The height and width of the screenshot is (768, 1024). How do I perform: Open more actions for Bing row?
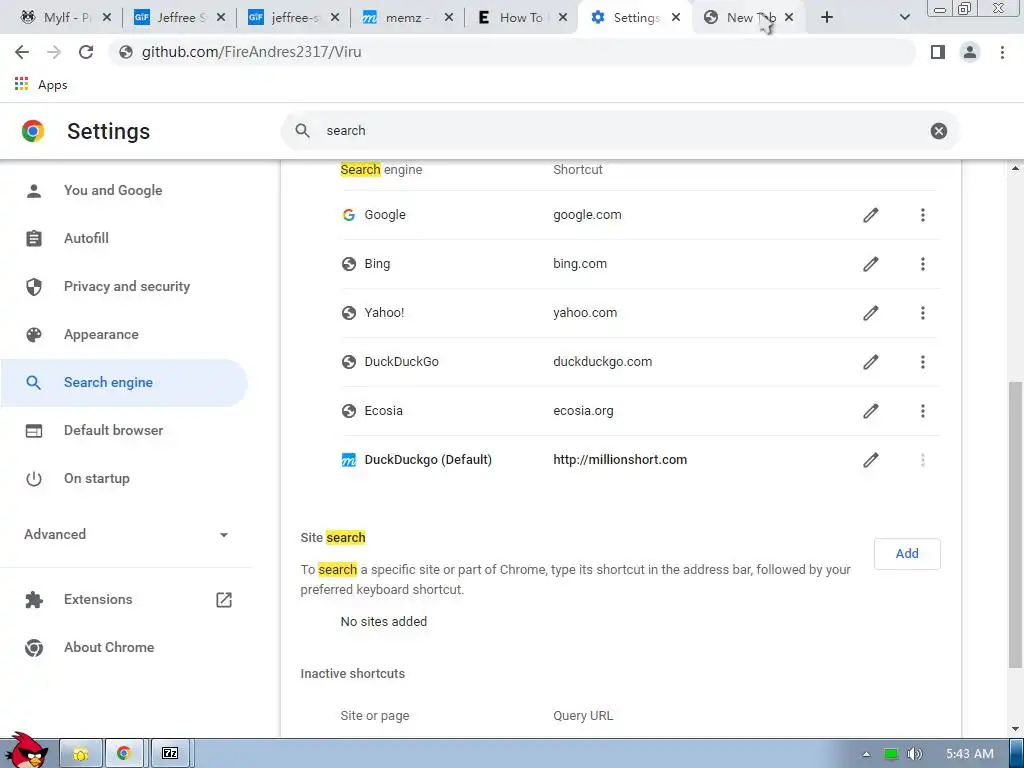click(x=923, y=264)
